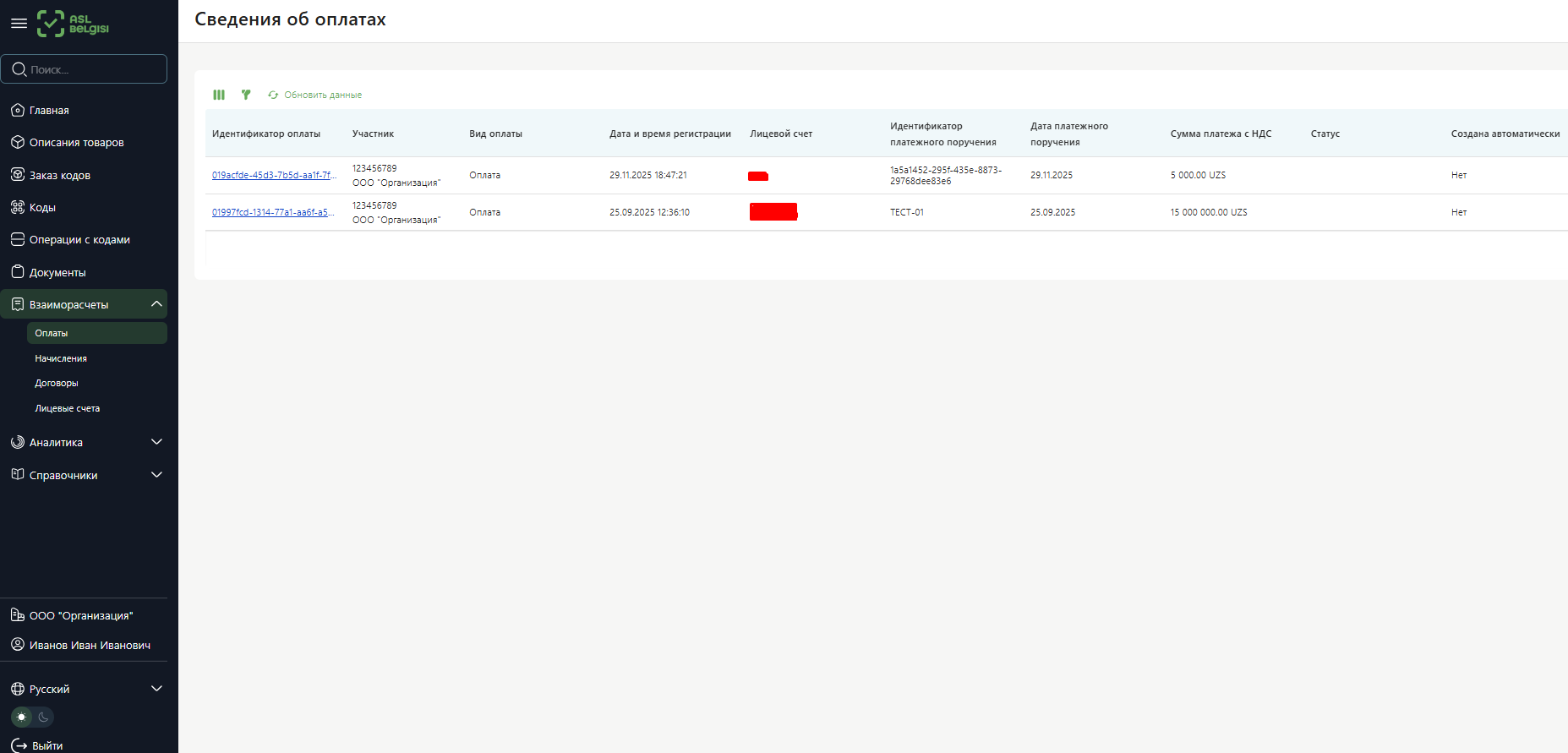Image resolution: width=1568 pixels, height=753 pixels.
Task: Expand the Аналитика chevron
Action: (x=156, y=442)
